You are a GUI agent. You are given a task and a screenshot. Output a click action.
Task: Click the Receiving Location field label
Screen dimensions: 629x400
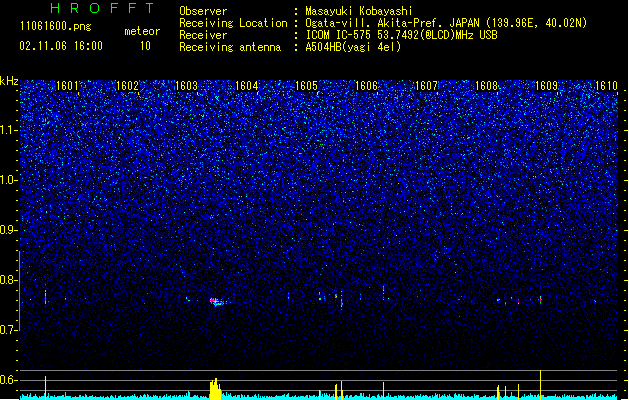coord(233,23)
